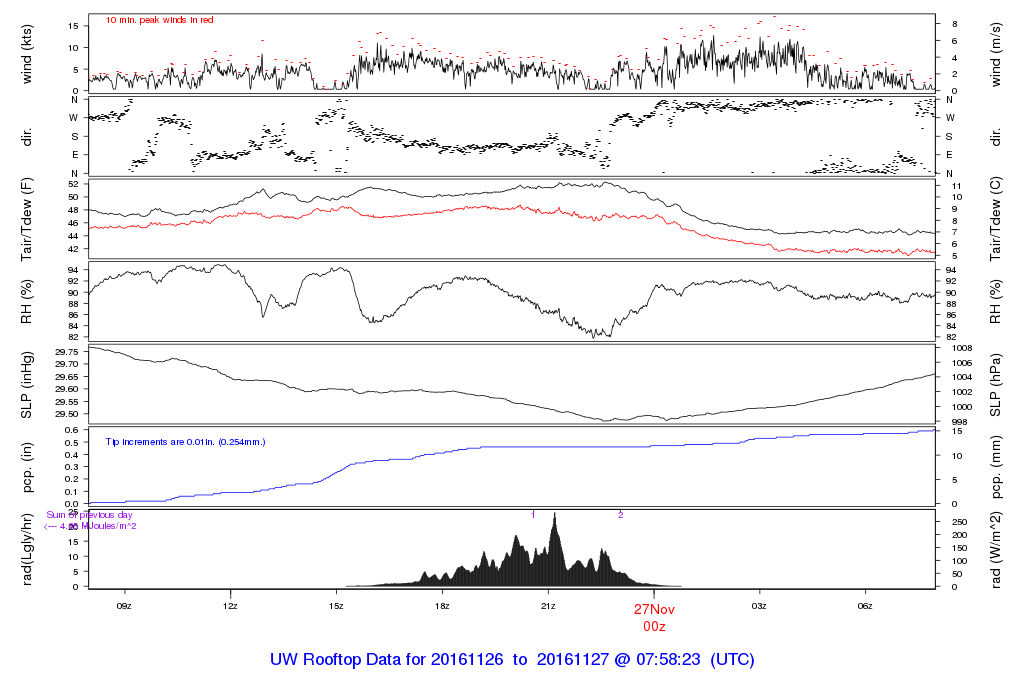Click the left 'Tair/Tdew (F)' axis title
The image size is (1024, 700).
point(27,220)
